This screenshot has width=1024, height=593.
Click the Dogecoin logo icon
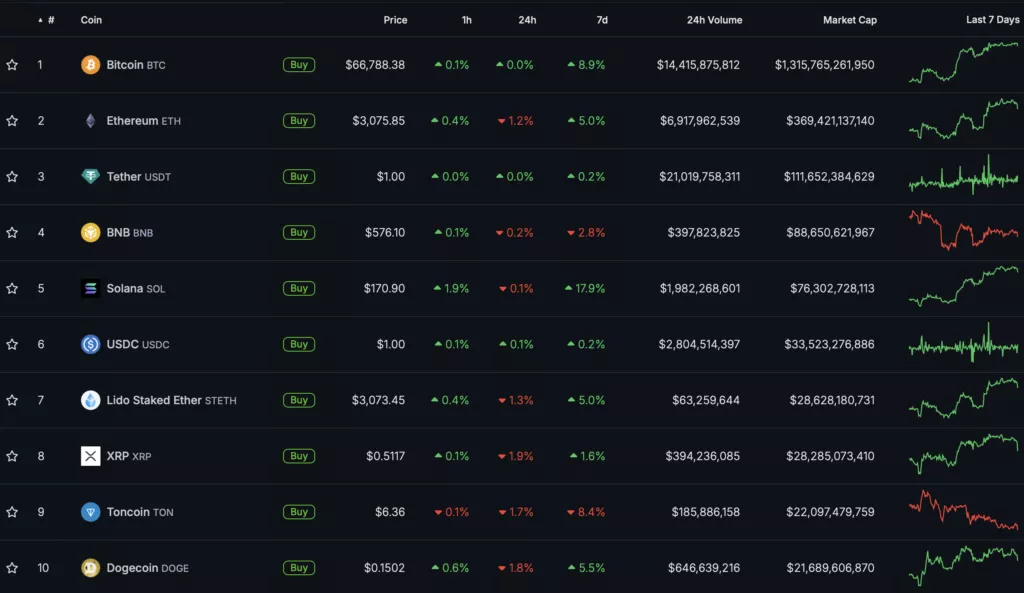(90, 568)
